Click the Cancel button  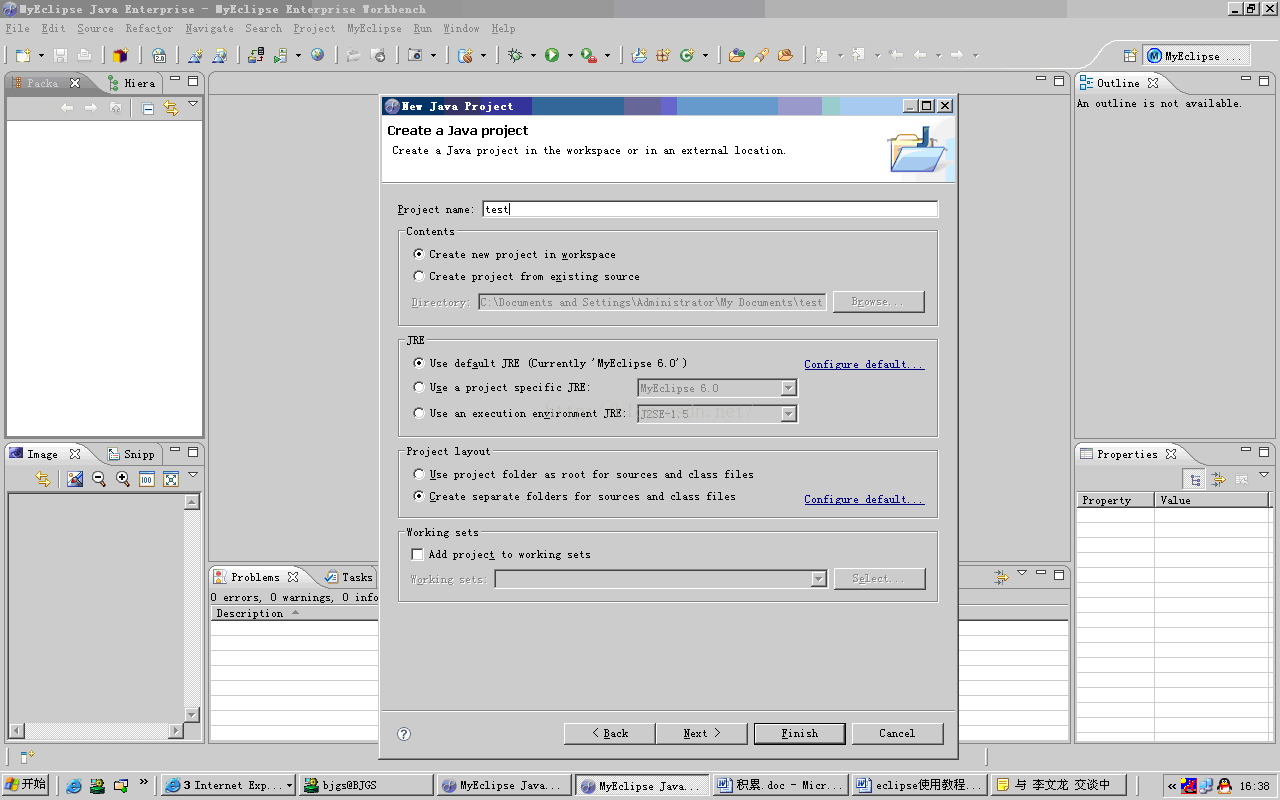point(897,733)
